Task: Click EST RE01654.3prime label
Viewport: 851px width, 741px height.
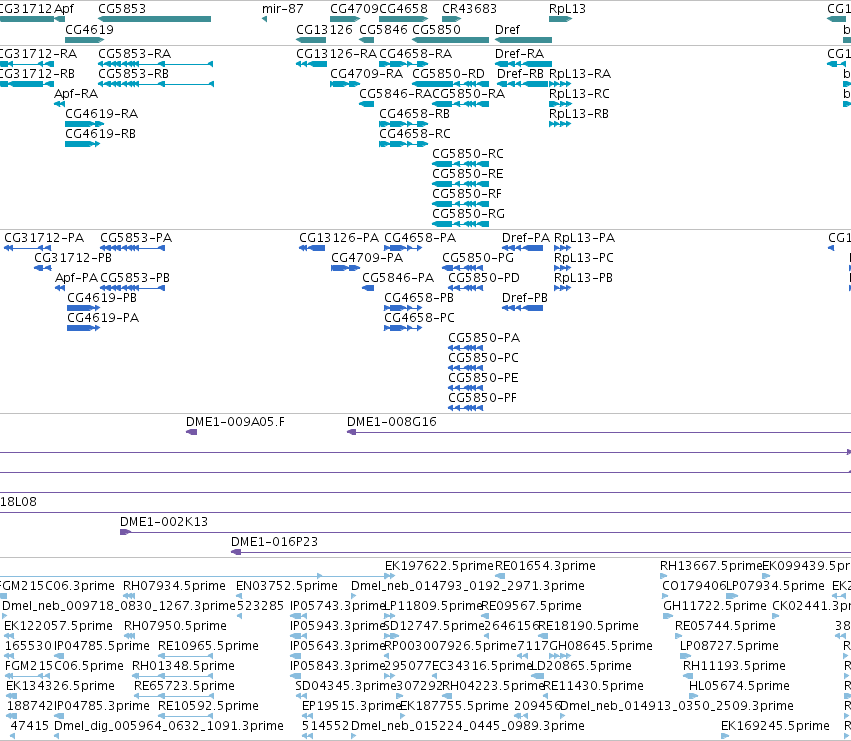Action: 545,566
